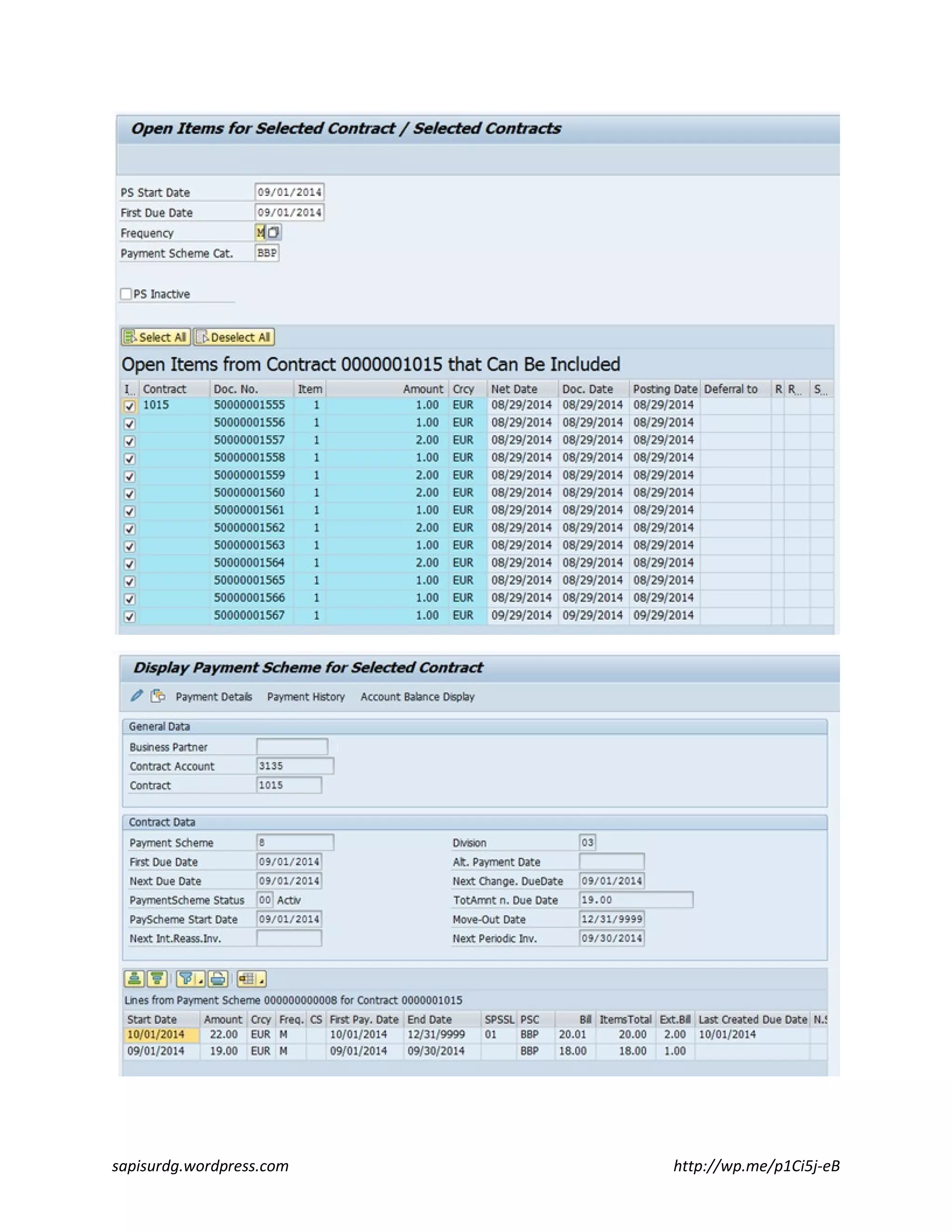The height and width of the screenshot is (1232, 952).
Task: Uncheck the row for document 50000001555
Action: point(130,406)
